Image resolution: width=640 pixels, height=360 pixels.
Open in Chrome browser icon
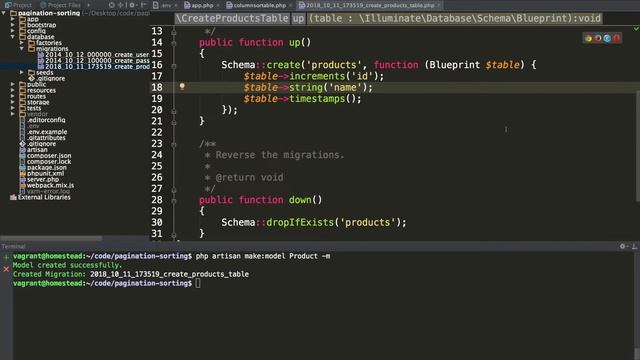coord(588,38)
